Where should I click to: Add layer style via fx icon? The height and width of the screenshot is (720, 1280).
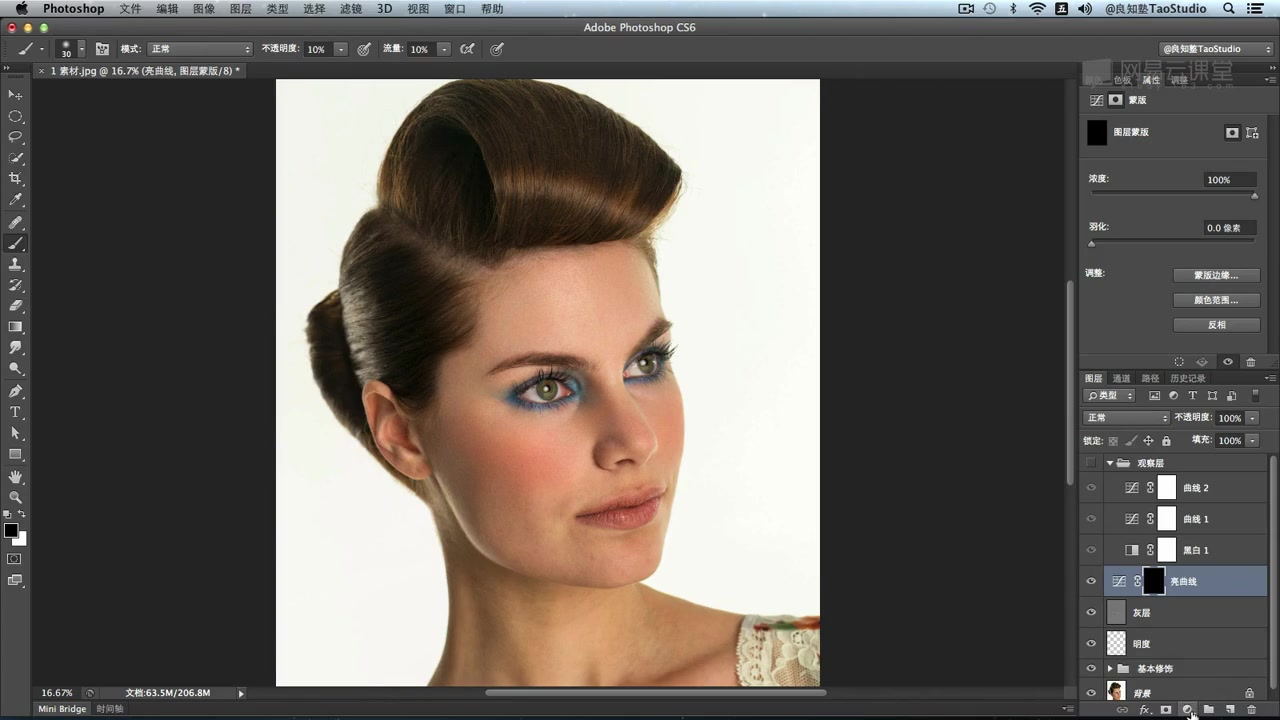(x=1145, y=709)
